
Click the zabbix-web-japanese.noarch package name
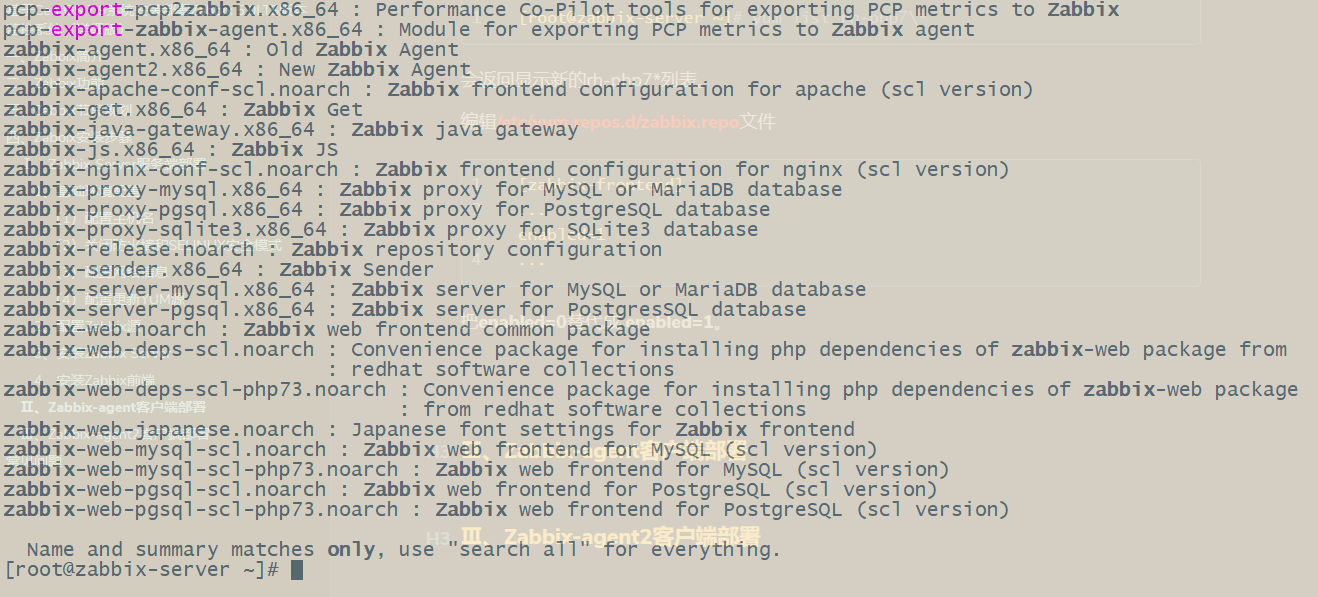pos(158,430)
